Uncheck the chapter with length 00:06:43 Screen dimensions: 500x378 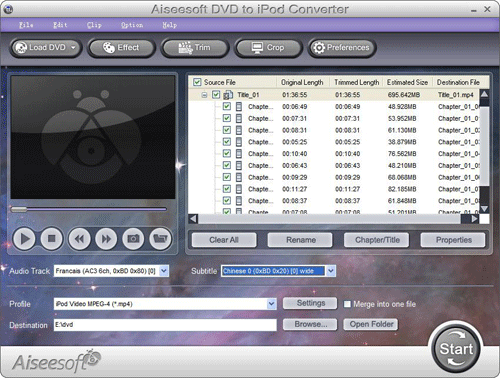click(227, 165)
